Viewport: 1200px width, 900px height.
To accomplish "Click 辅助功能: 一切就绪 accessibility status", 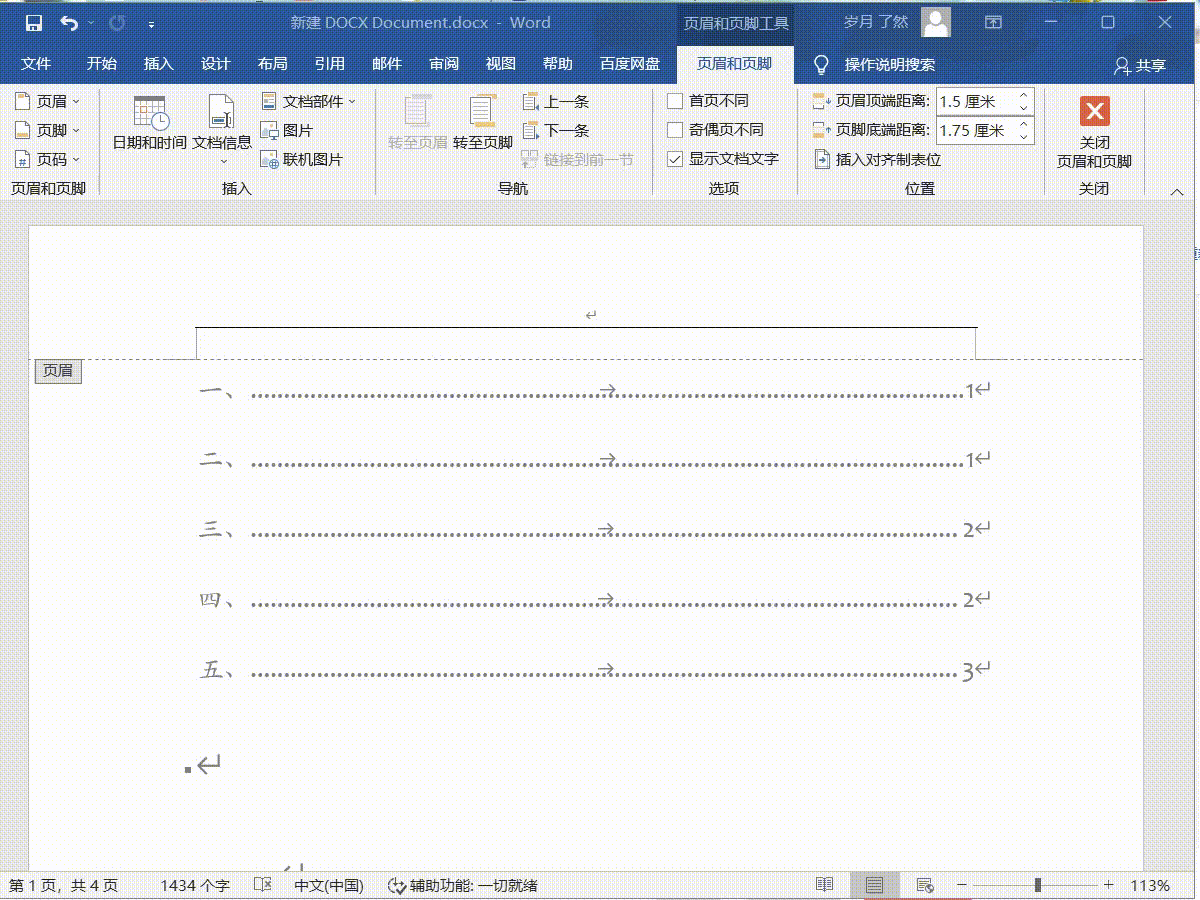I will point(463,885).
